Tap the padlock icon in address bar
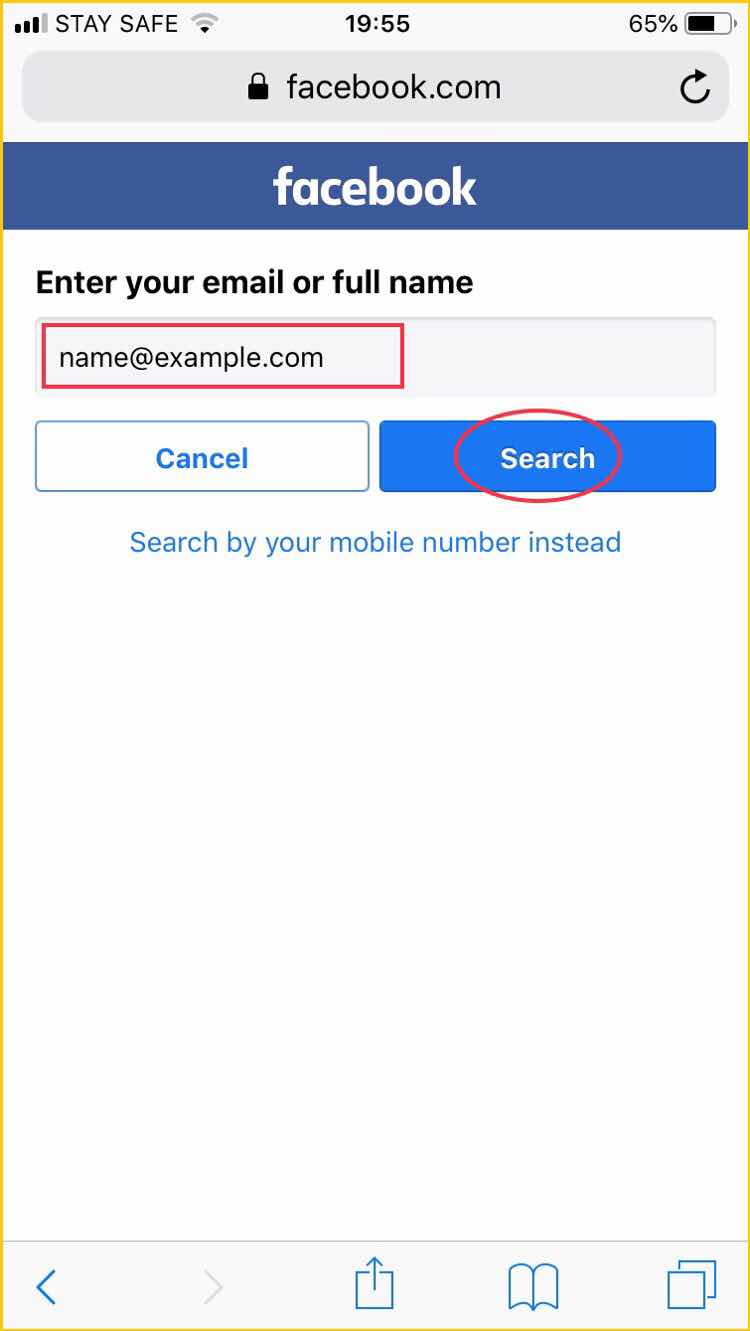This screenshot has height=1331, width=750. click(x=258, y=87)
